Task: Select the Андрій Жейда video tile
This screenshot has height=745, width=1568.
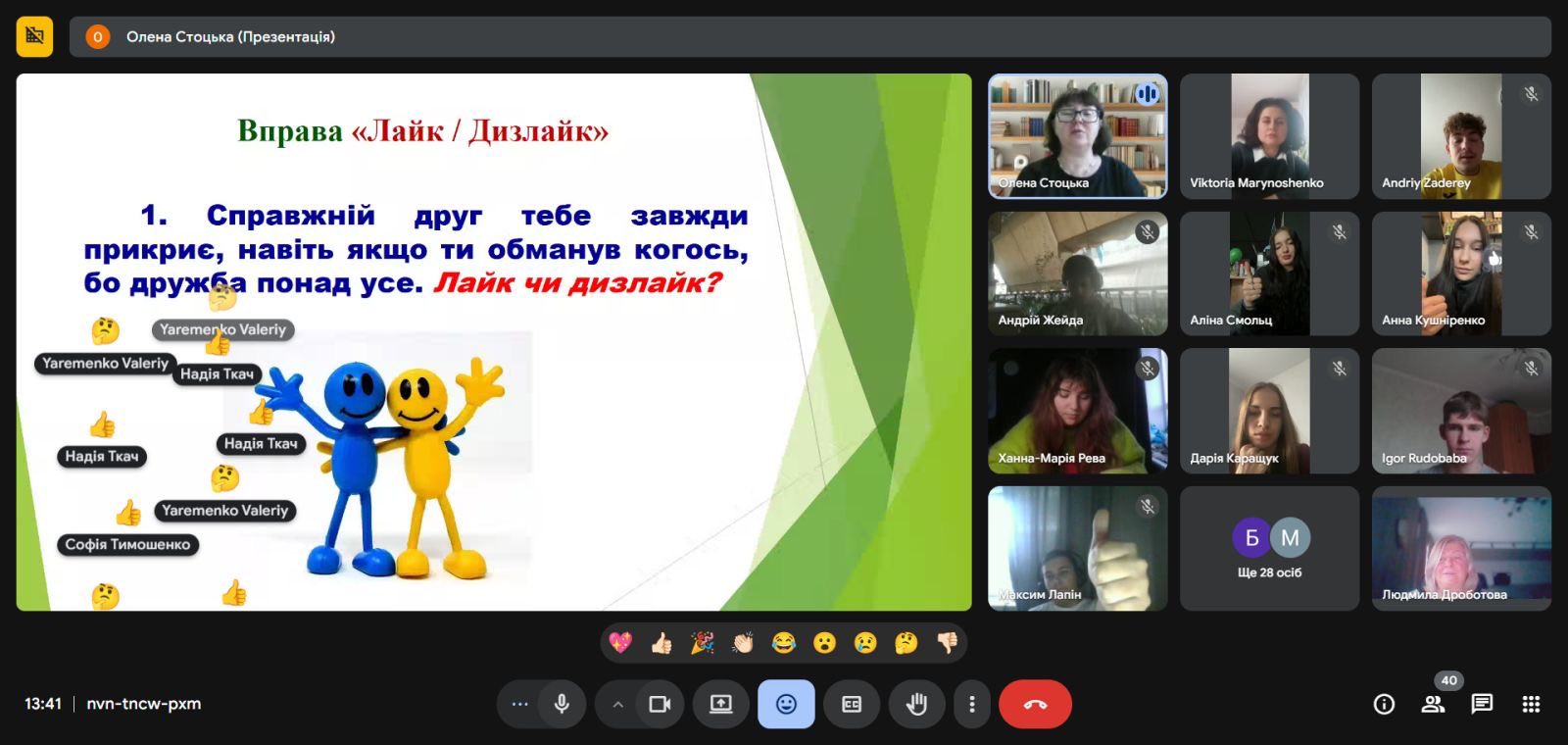Action: click(x=1077, y=273)
